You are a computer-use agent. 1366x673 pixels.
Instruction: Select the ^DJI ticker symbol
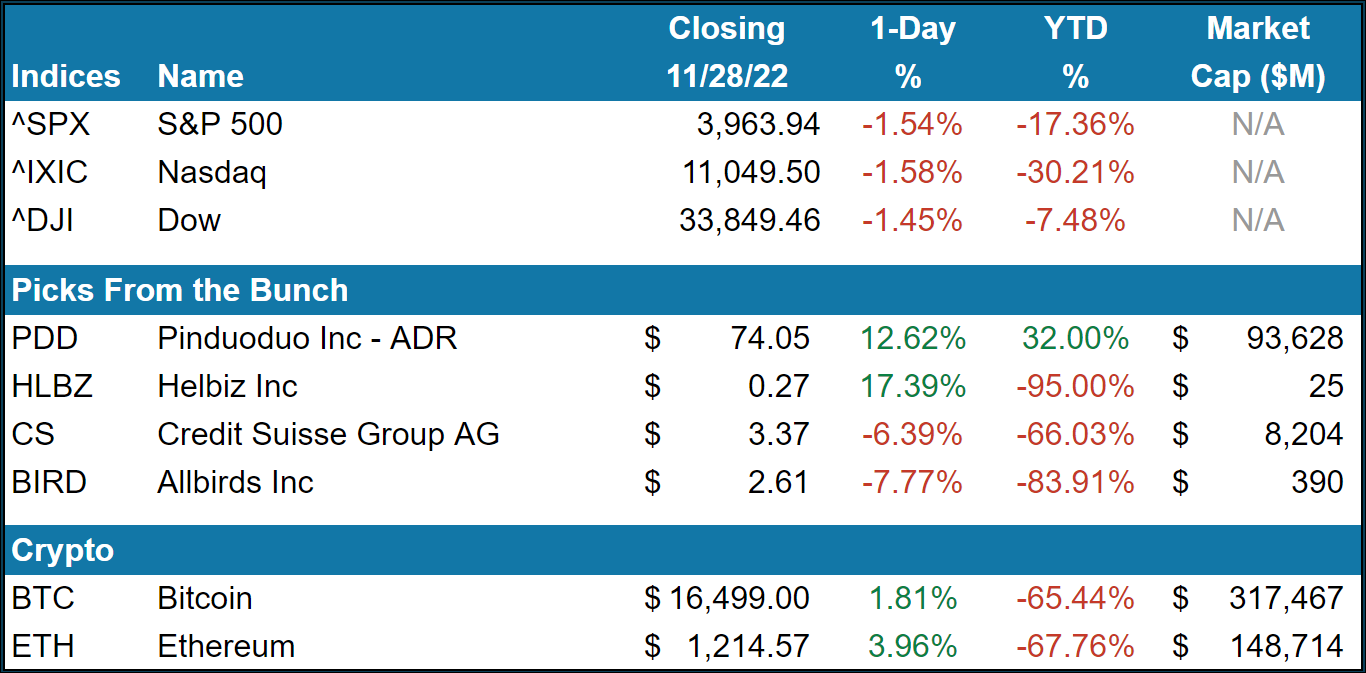(x=47, y=220)
